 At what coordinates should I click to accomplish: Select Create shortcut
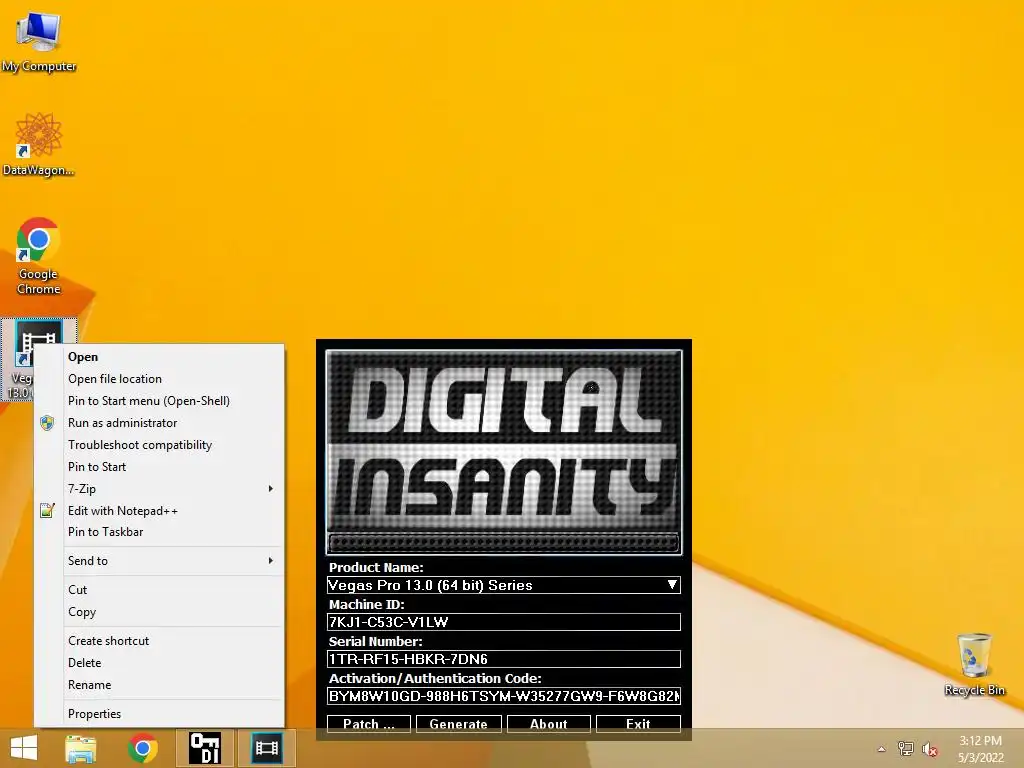point(159,641)
